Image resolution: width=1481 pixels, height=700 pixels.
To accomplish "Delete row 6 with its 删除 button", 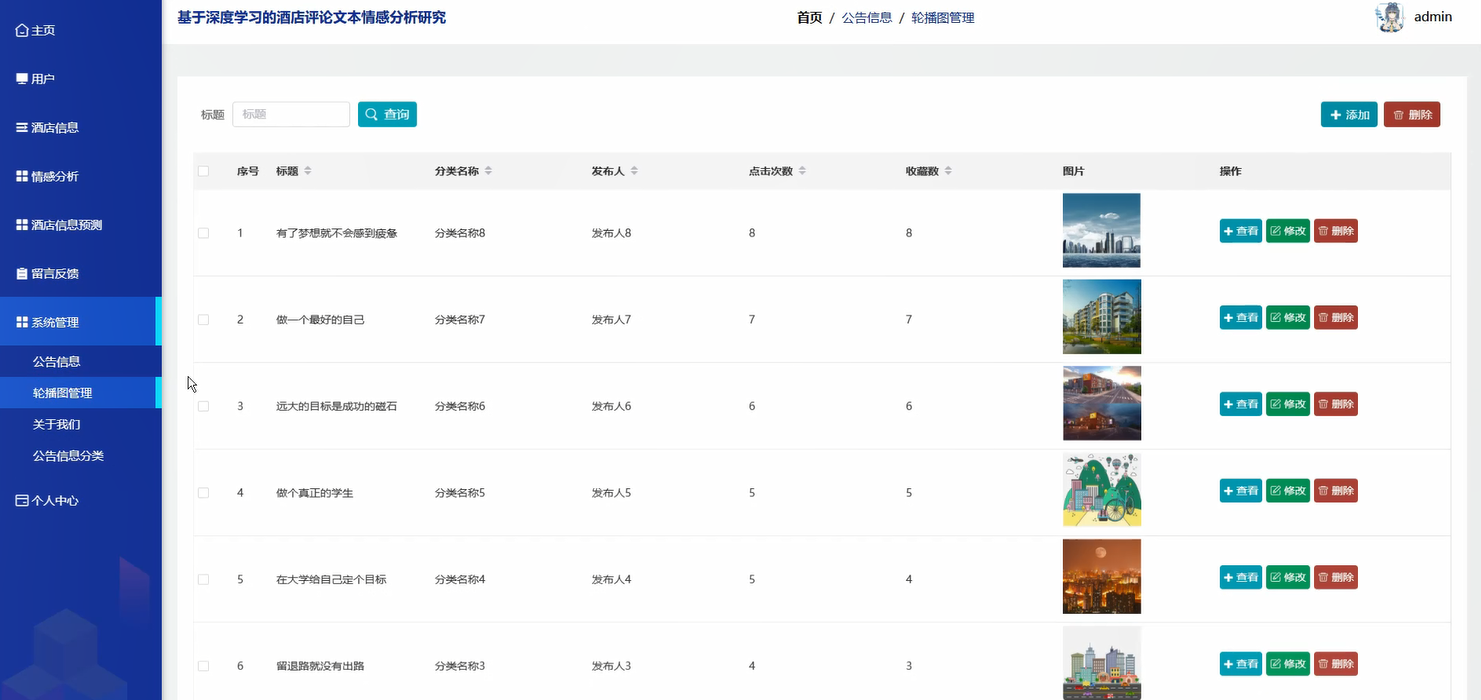I will tap(1336, 663).
